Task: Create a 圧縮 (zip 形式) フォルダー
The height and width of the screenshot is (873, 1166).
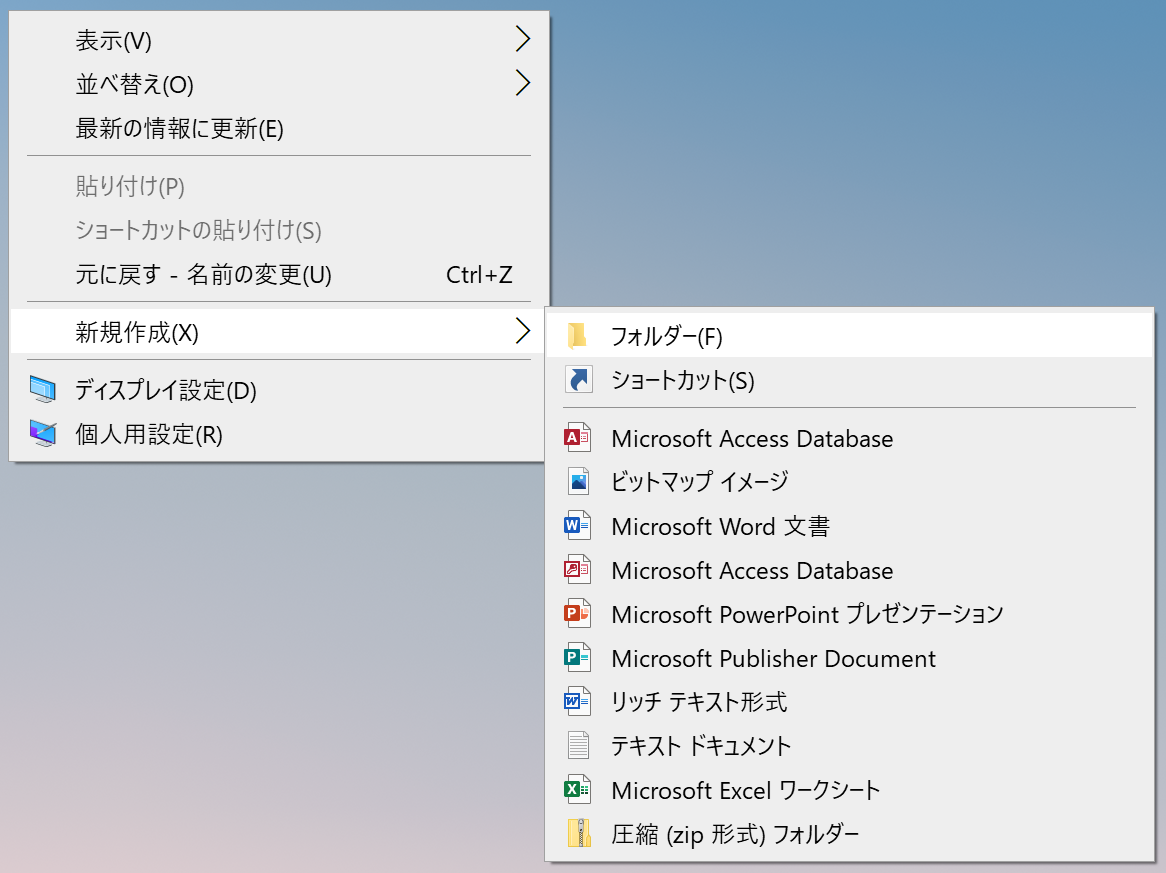Action: coord(849,833)
